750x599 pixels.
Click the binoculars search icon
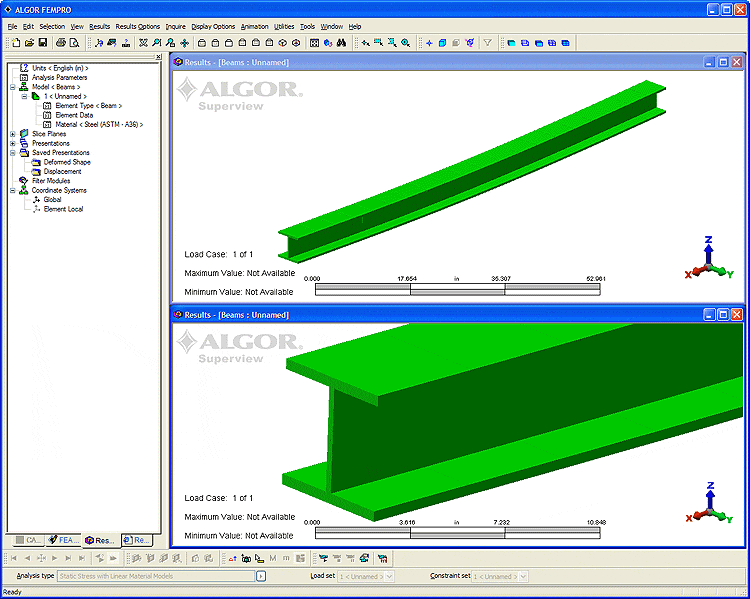[341, 43]
